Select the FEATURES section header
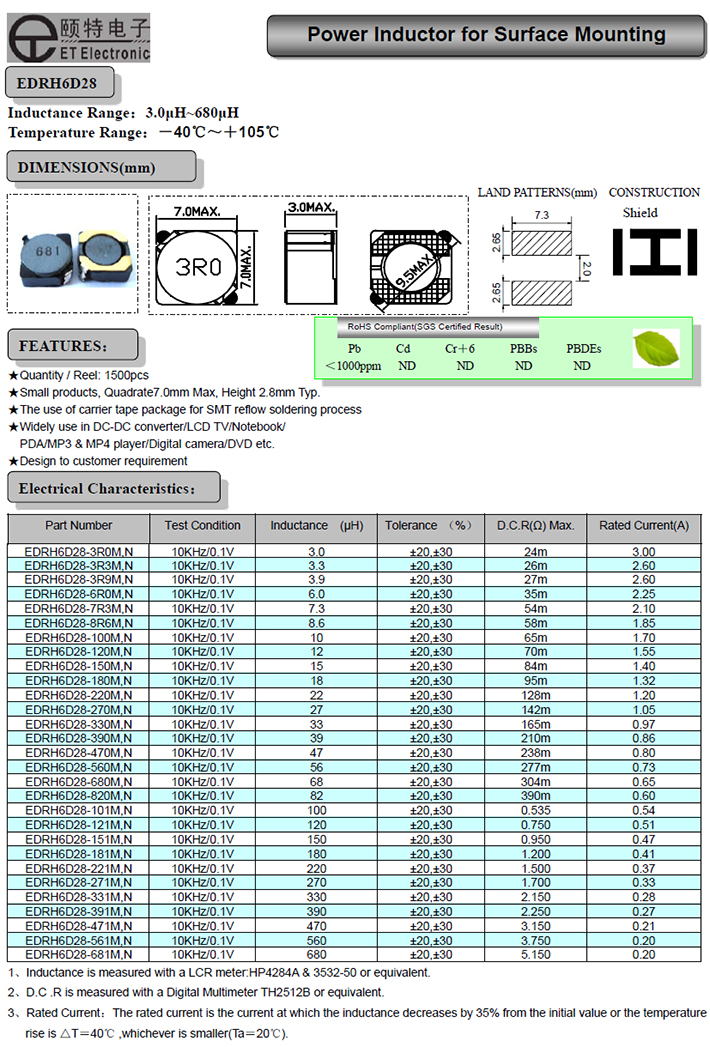This screenshot has width=710, height=1047. [69, 345]
